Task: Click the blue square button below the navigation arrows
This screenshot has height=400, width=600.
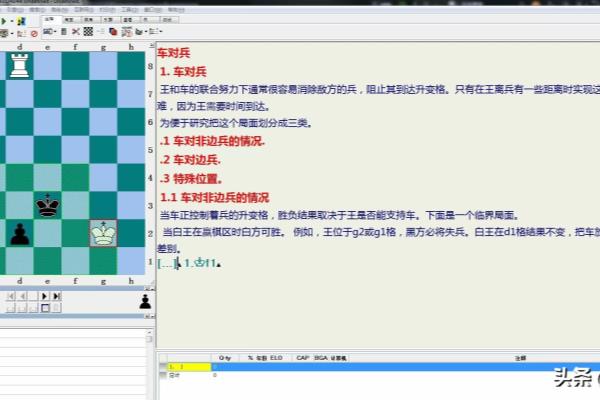Action: pyautogui.click(x=45, y=308)
